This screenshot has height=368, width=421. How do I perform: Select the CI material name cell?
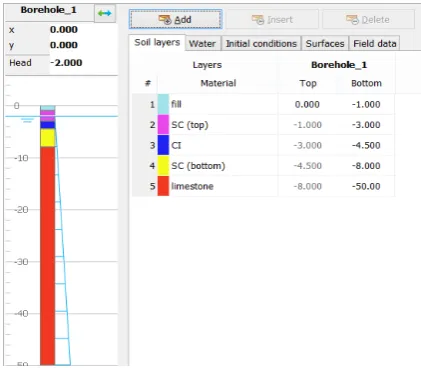223,145
